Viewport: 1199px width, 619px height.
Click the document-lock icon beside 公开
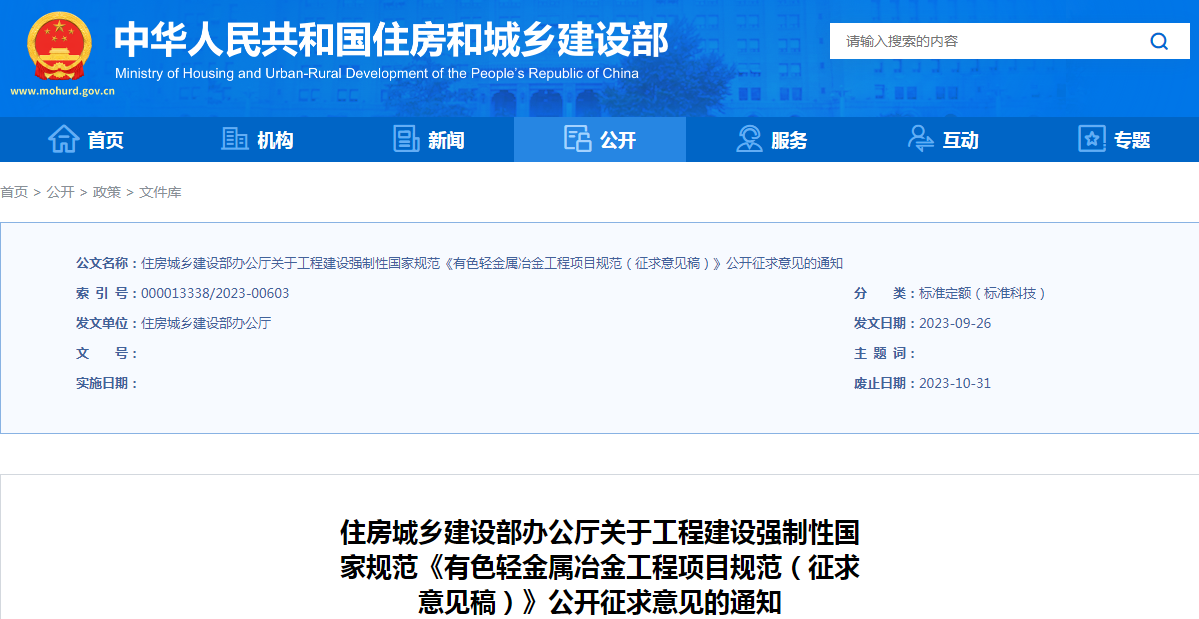(x=577, y=140)
